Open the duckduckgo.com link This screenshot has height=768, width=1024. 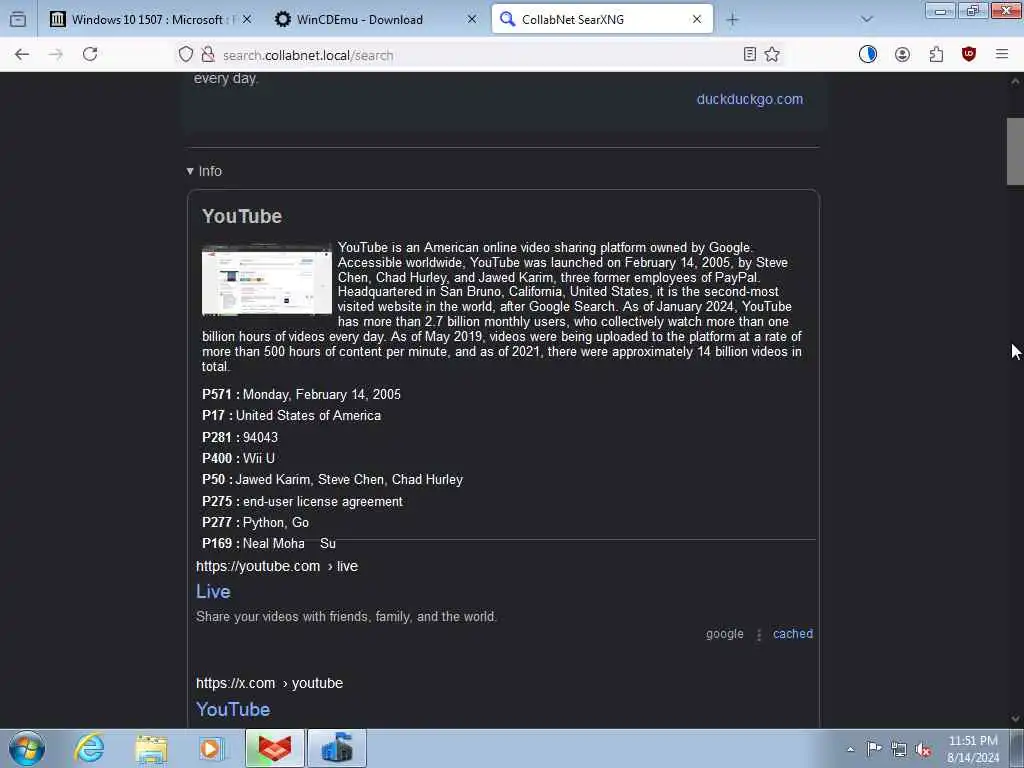[750, 99]
